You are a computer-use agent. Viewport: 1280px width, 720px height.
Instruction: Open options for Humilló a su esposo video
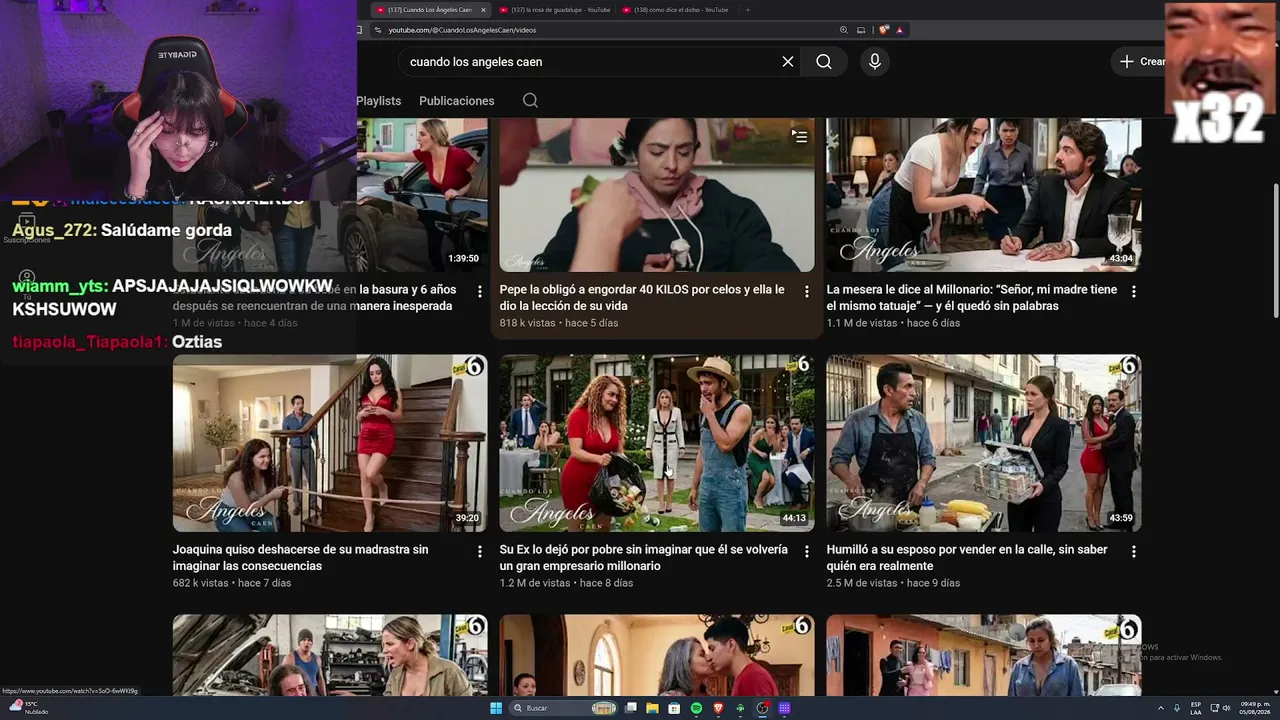click(1134, 552)
